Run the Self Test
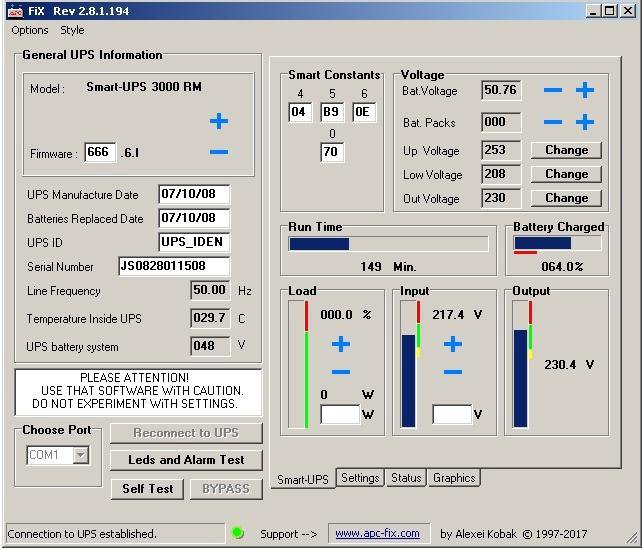642x549 pixels. tap(147, 489)
